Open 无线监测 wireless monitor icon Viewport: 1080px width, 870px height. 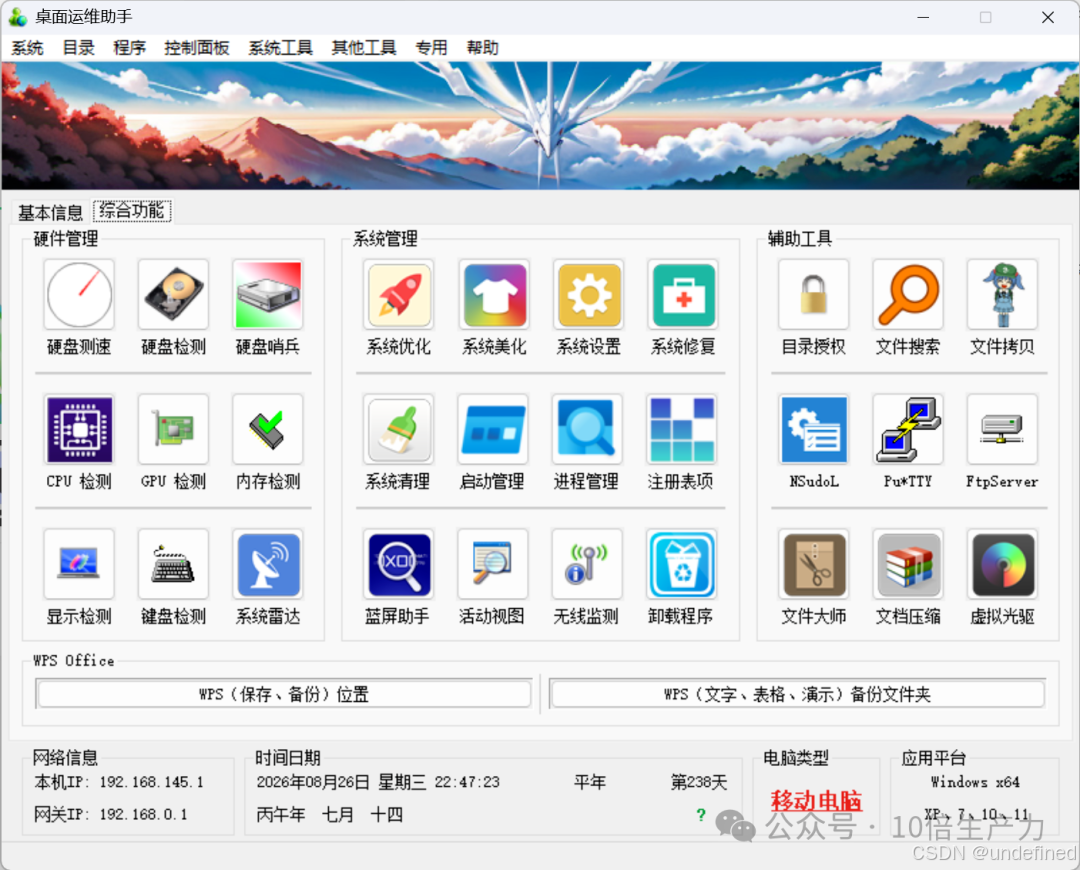588,565
